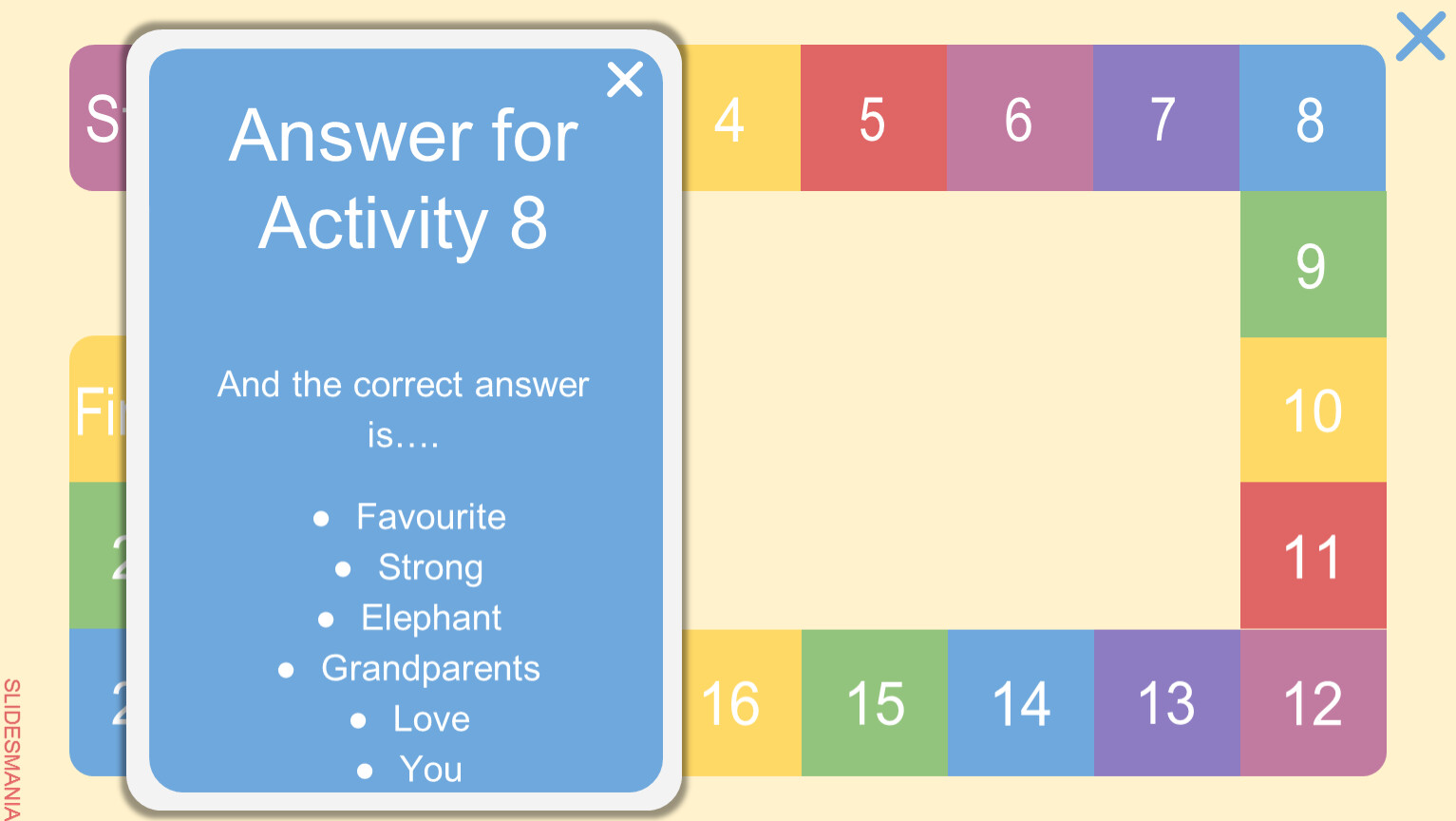Screen dimensions: 1456x821
Task: Select the purple square numbered 7
Action: click(x=1165, y=119)
